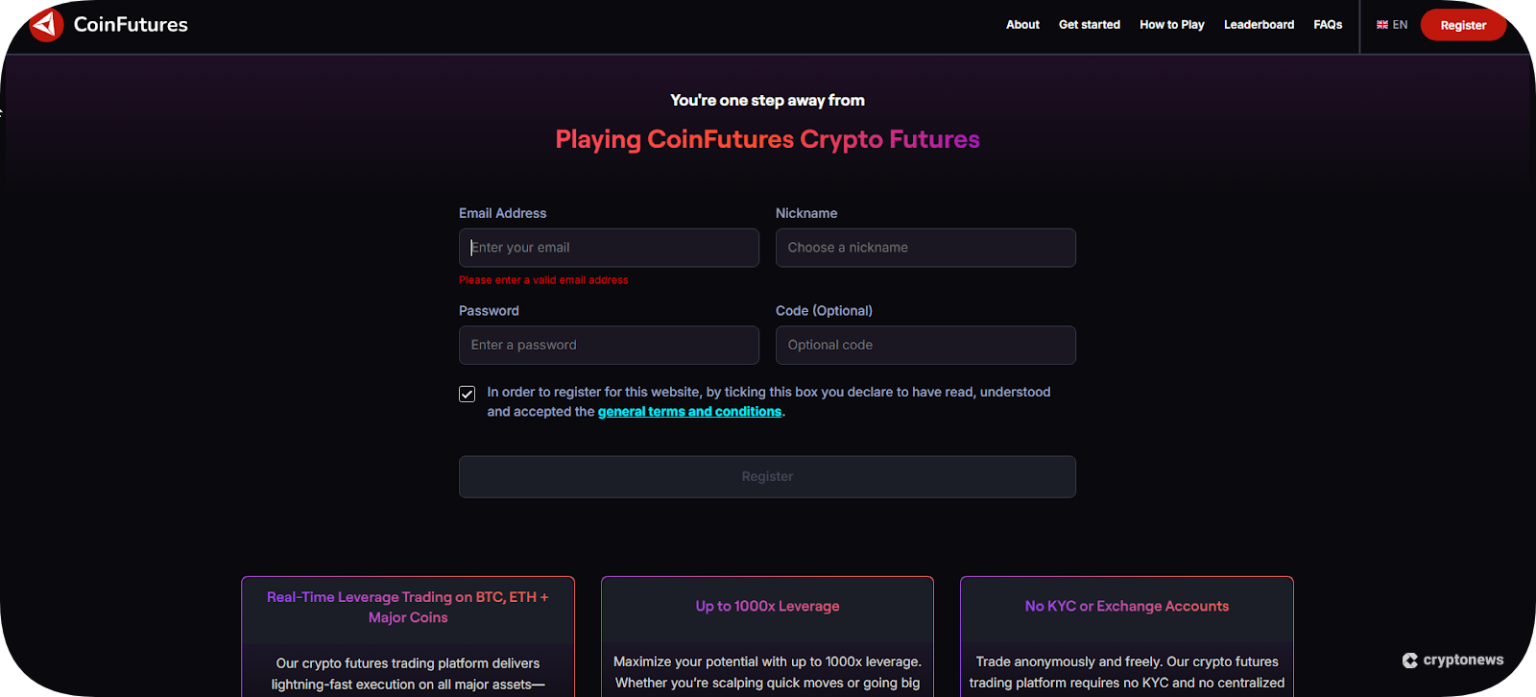This screenshot has width=1536, height=697.
Task: Select the UK flag language icon
Action: (x=1380, y=24)
